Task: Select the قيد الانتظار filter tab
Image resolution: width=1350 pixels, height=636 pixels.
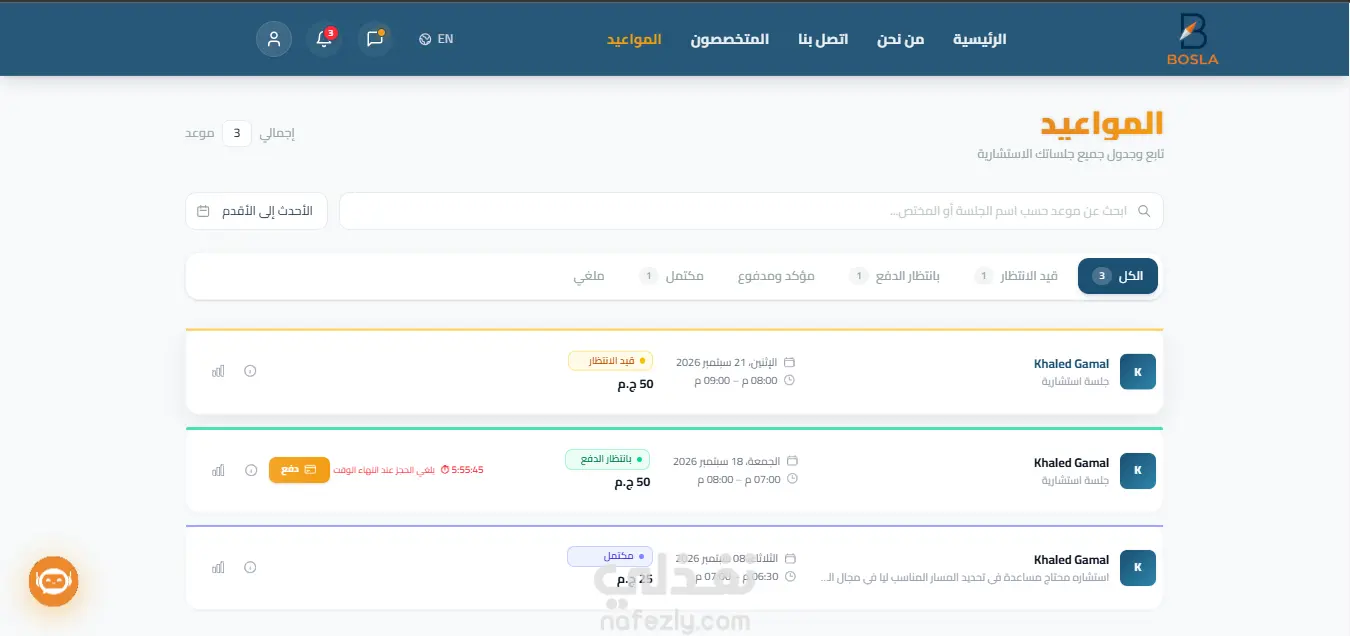Action: pos(1016,276)
